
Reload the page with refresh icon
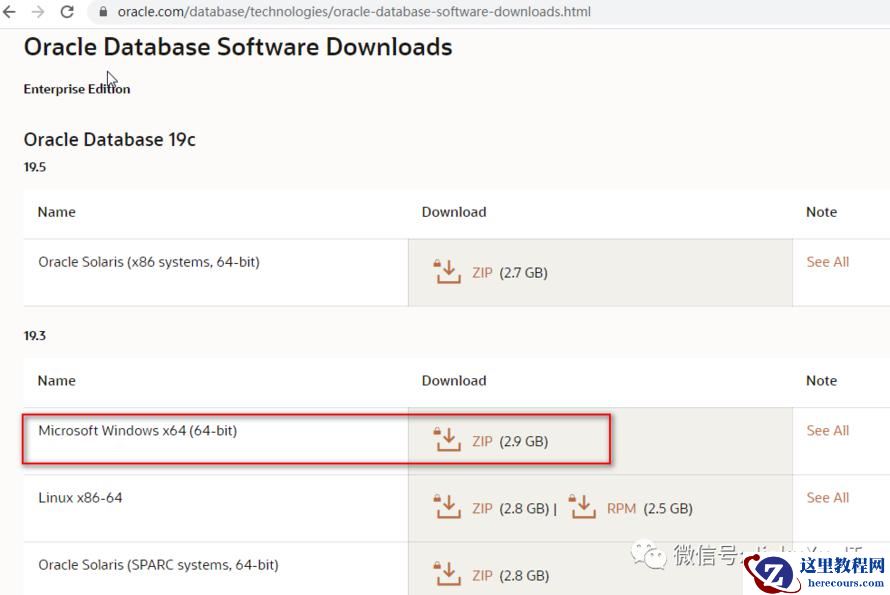tap(67, 12)
